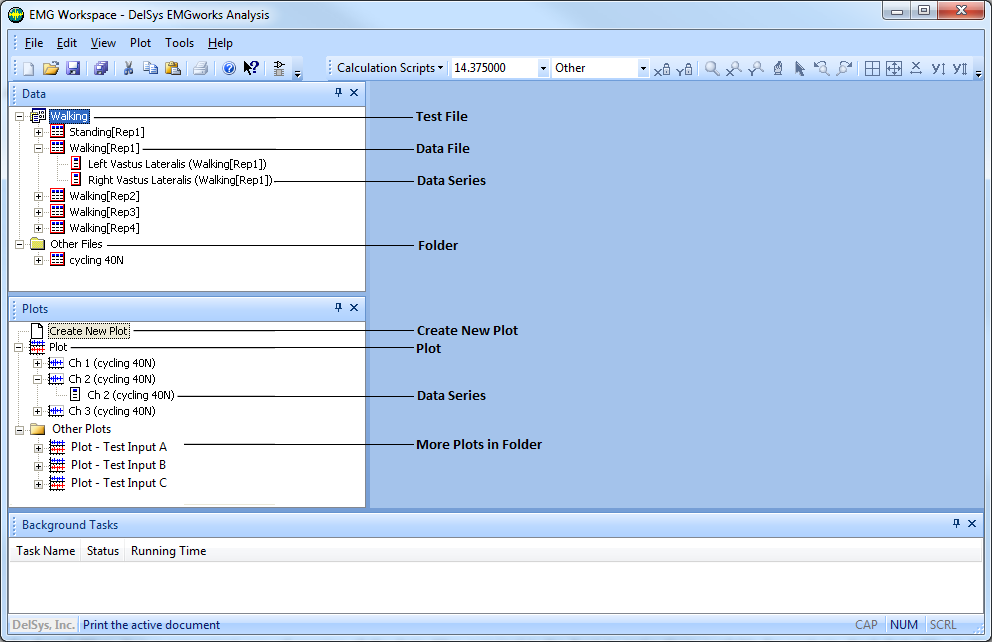Select Plot - Test Input C
The width and height of the screenshot is (992, 642).
[x=119, y=483]
